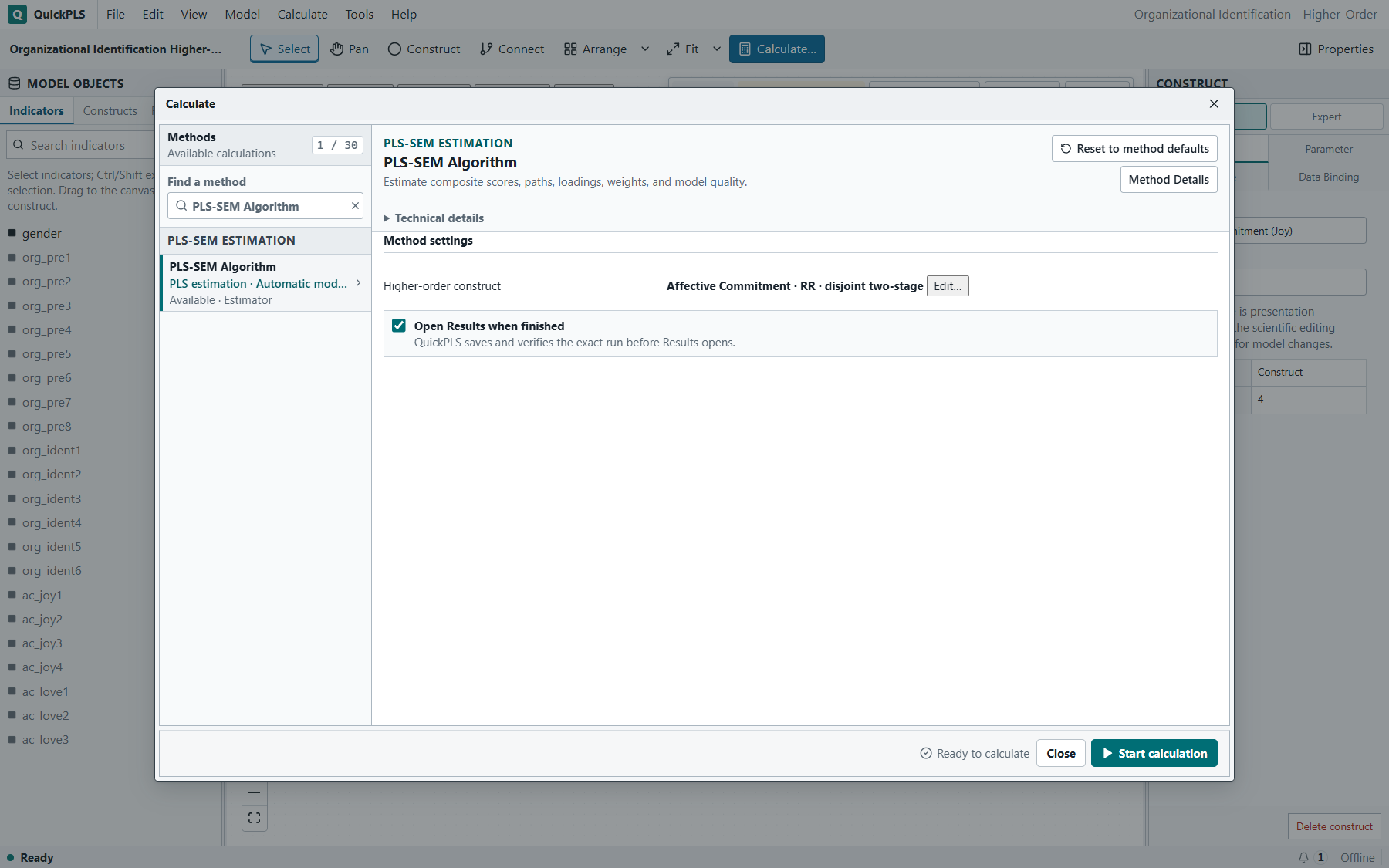
Task: Select the ac_love1 indicator
Action: click(45, 692)
